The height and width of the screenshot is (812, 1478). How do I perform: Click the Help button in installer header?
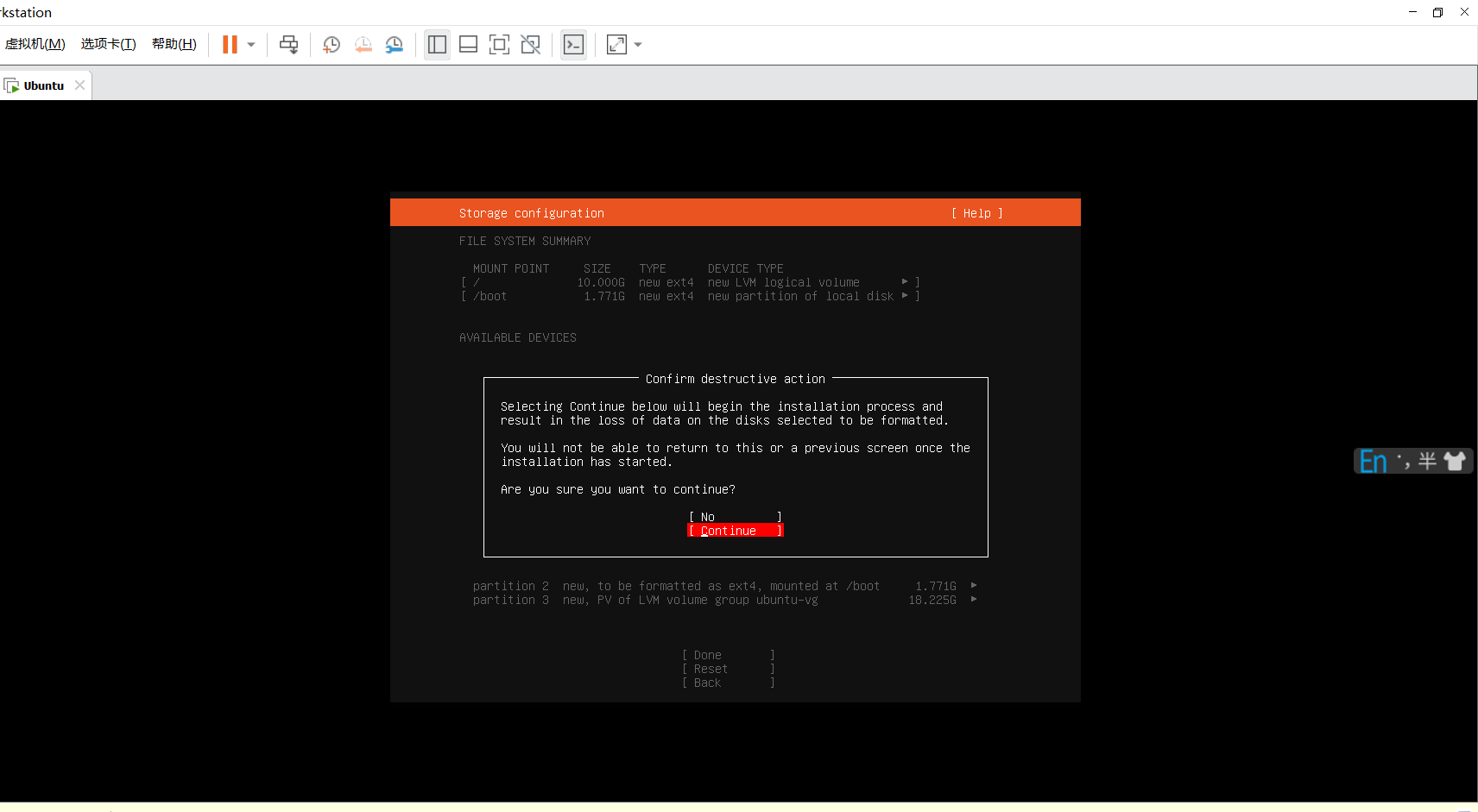pos(977,213)
